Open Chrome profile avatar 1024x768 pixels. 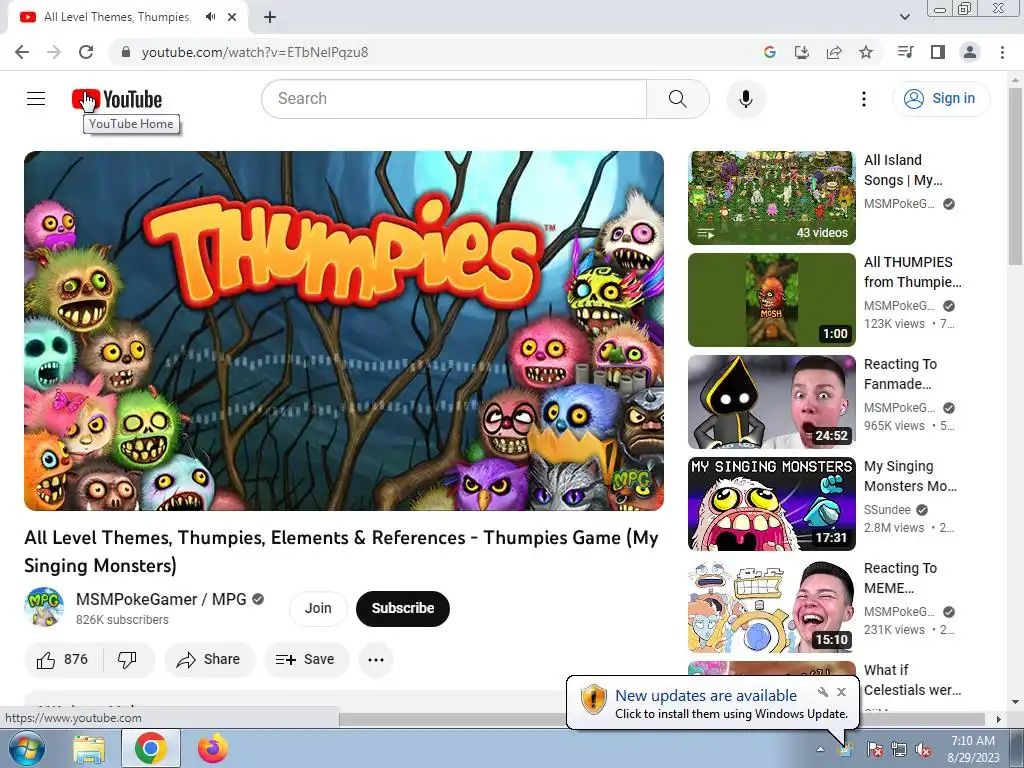pos(970,52)
